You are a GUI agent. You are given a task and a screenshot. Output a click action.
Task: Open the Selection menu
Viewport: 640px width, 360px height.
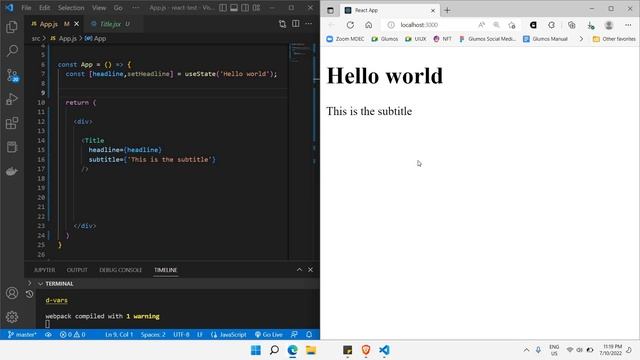click(71, 8)
